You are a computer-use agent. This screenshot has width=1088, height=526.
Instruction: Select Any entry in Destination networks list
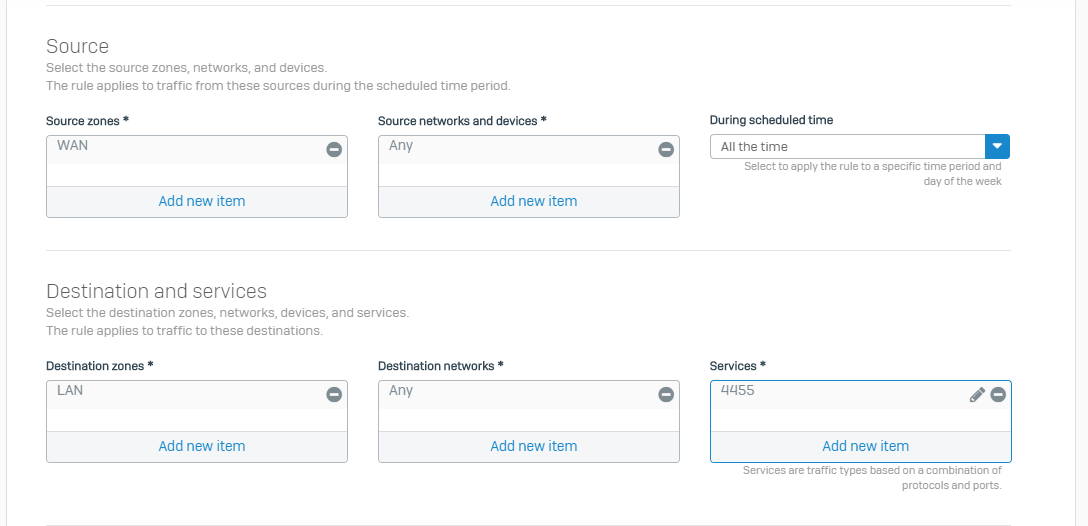pyautogui.click(x=401, y=391)
